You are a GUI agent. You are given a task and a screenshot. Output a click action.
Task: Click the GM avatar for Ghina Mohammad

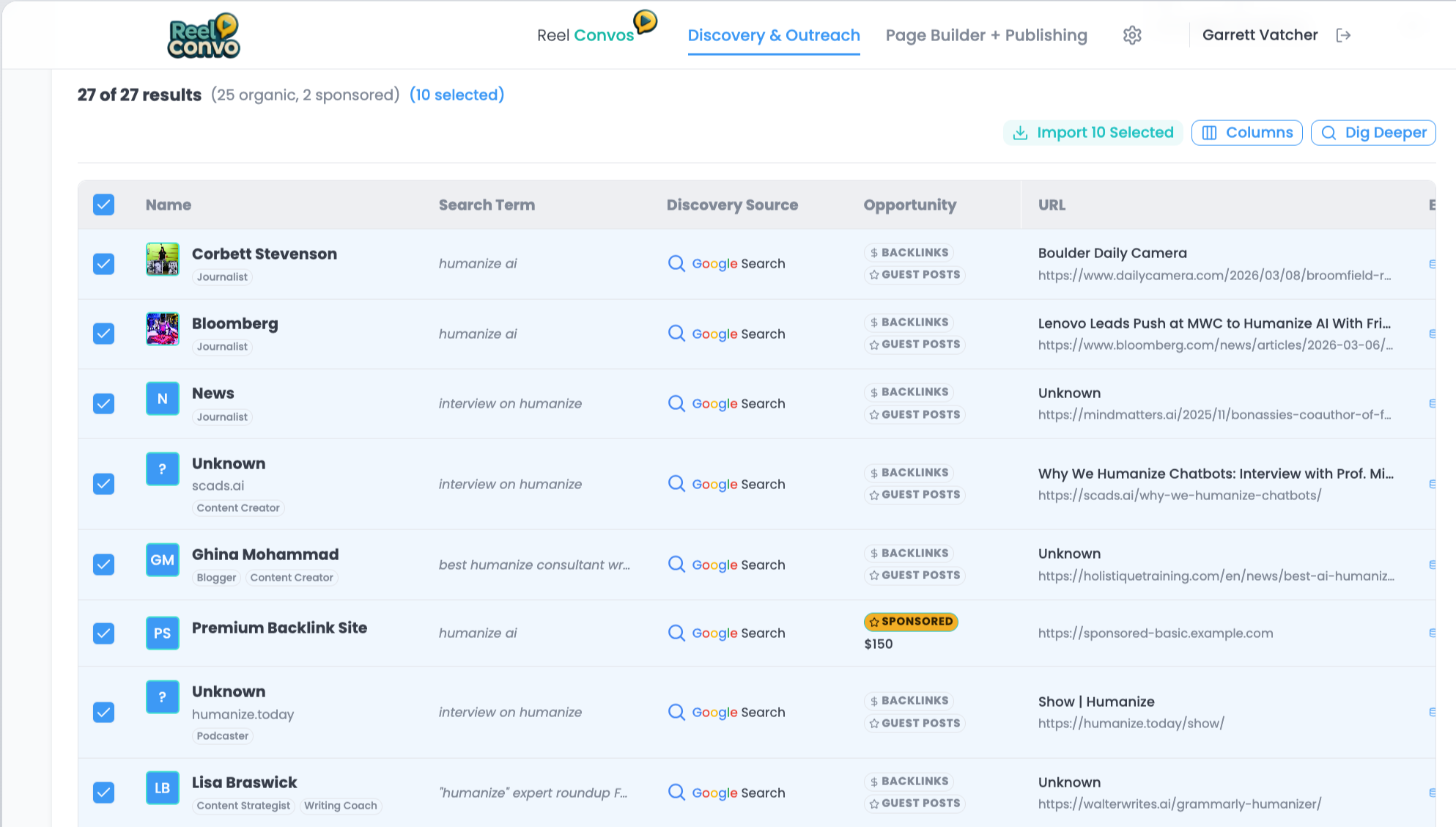163,560
